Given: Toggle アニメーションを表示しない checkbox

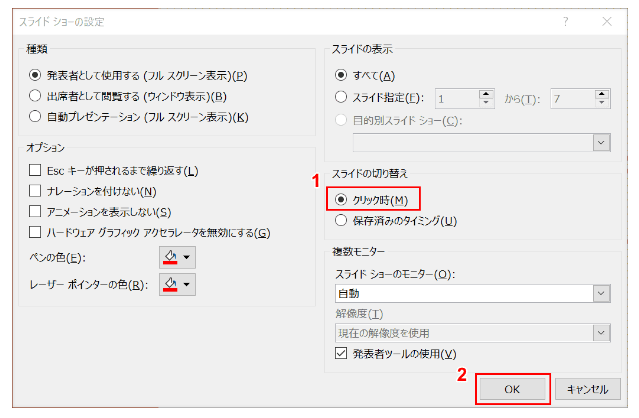Looking at the screenshot, I should 36,212.
